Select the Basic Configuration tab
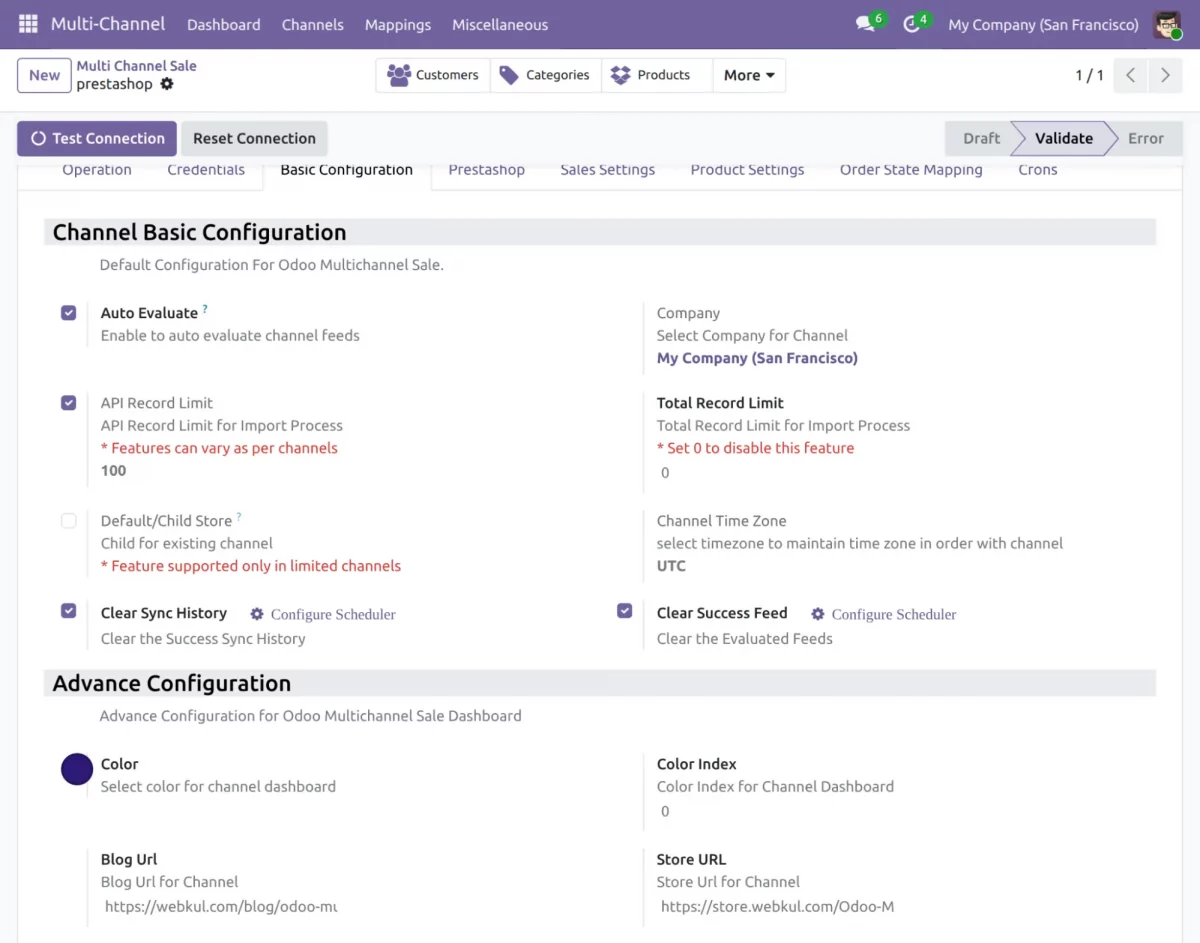 point(347,170)
